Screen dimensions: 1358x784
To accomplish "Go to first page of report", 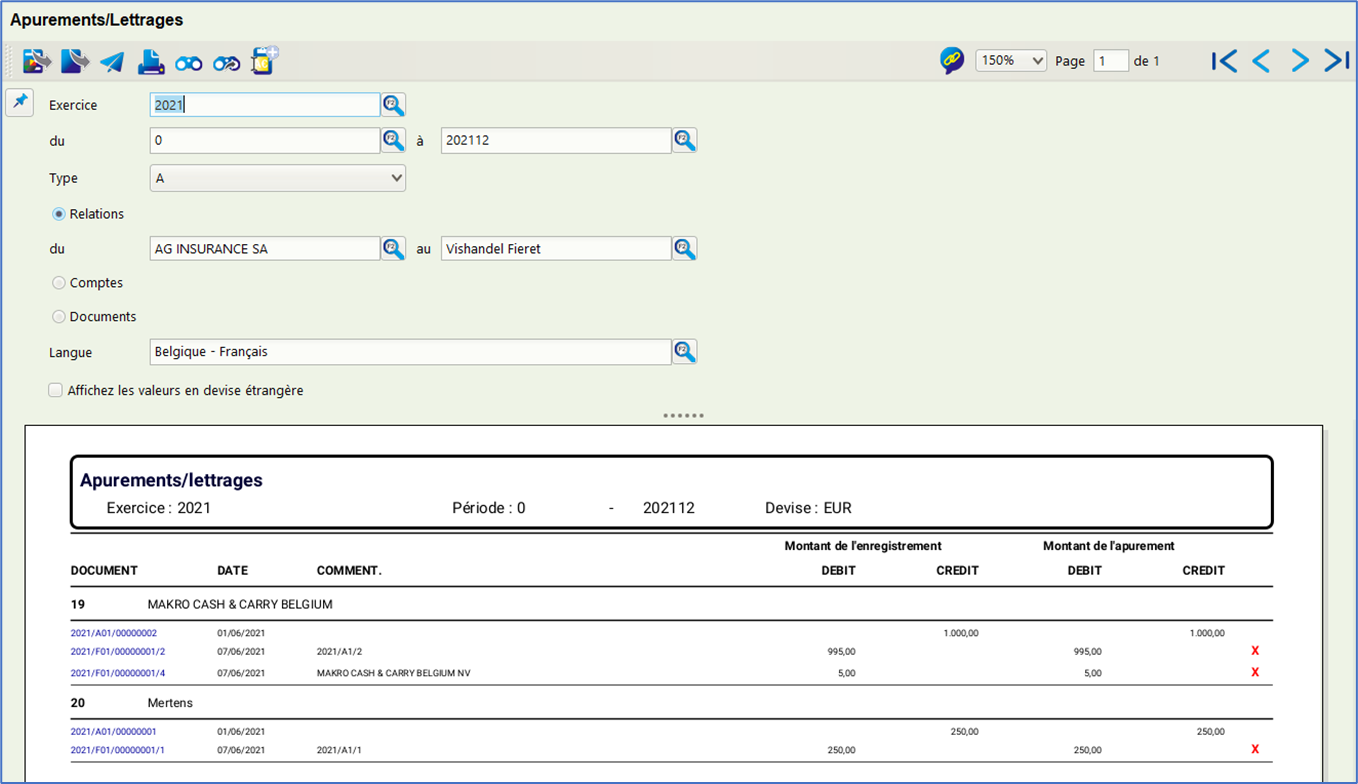I will tap(1223, 61).
